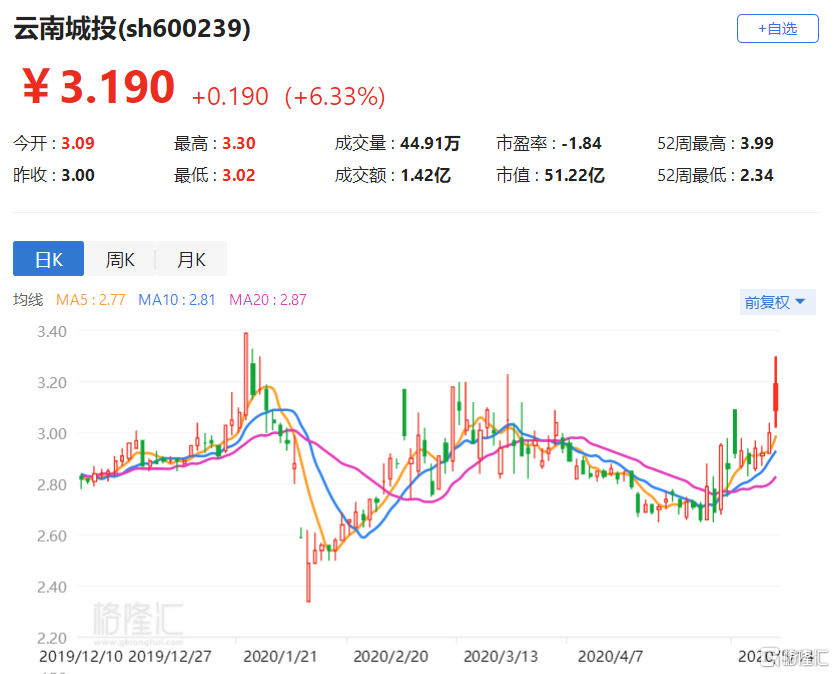Click the 2019/12/10 date axis label
Image resolution: width=835 pixels, height=674 pixels.
click(x=81, y=656)
